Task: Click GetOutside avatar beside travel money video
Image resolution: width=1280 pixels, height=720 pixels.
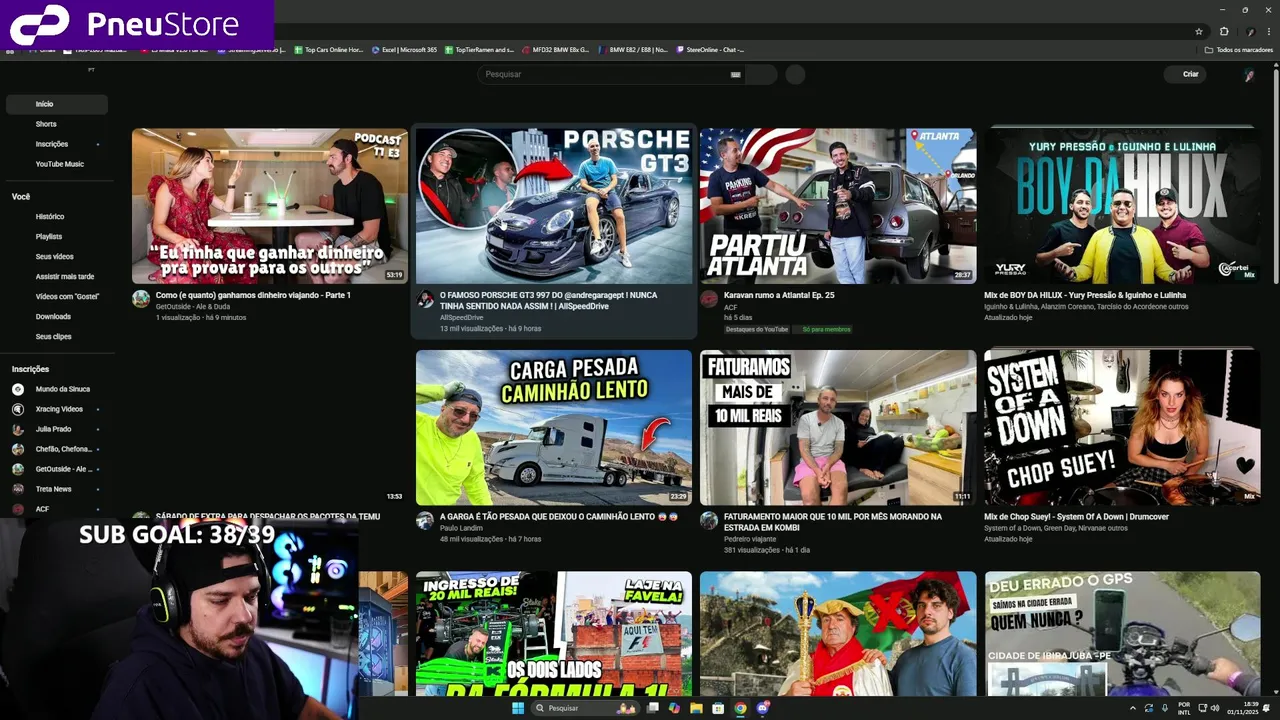Action: [141, 299]
